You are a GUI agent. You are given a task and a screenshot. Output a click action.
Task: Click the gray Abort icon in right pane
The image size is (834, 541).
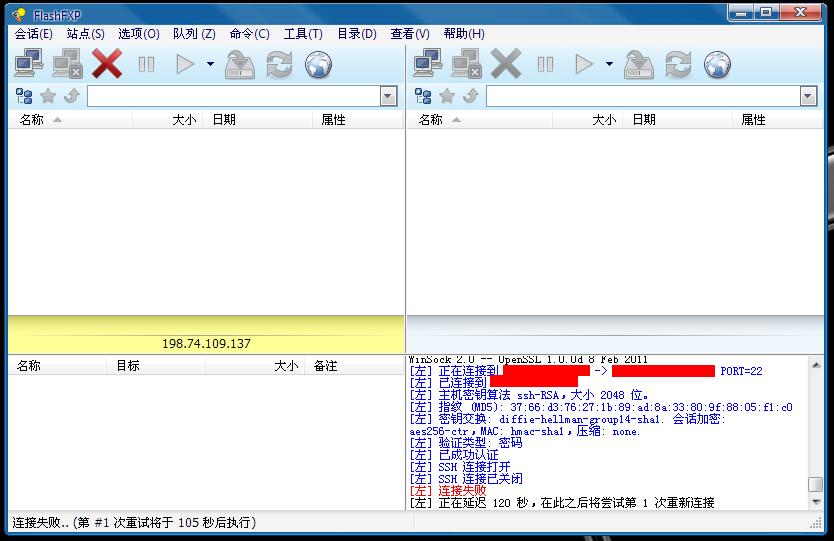click(x=506, y=64)
